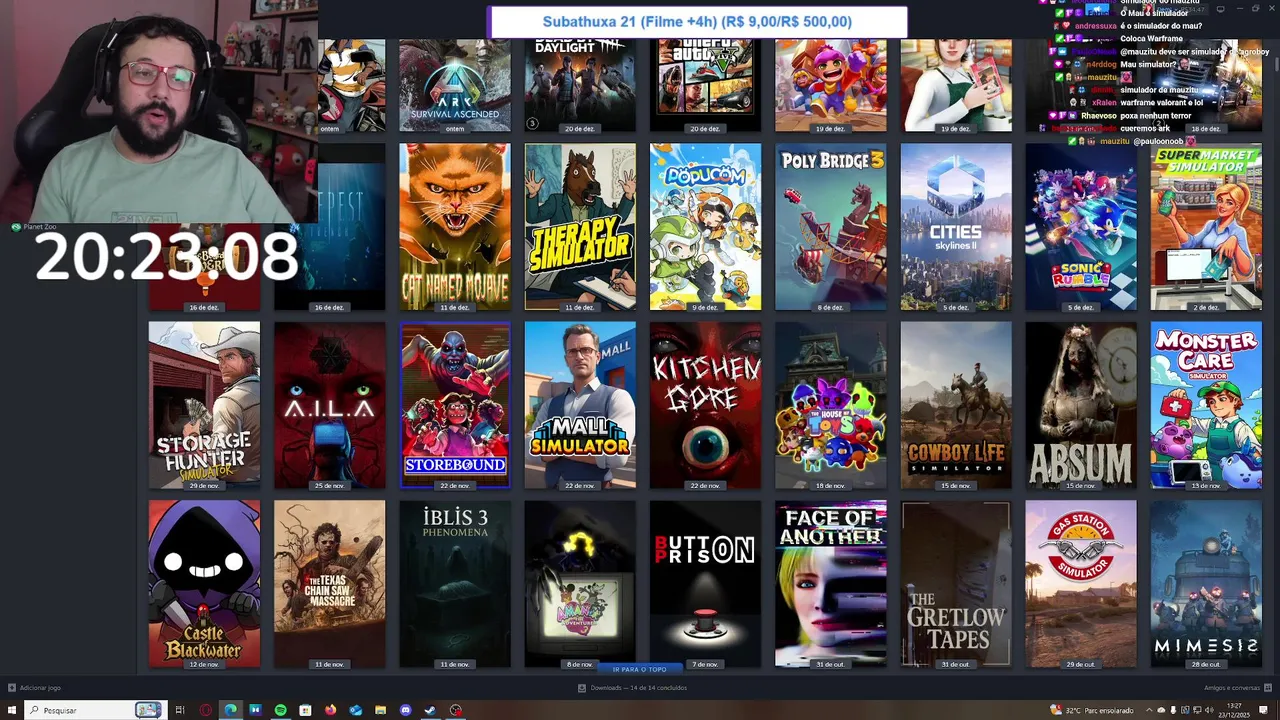This screenshot has width=1280, height=720.
Task: Open the Windows Start menu
Action: point(12,710)
